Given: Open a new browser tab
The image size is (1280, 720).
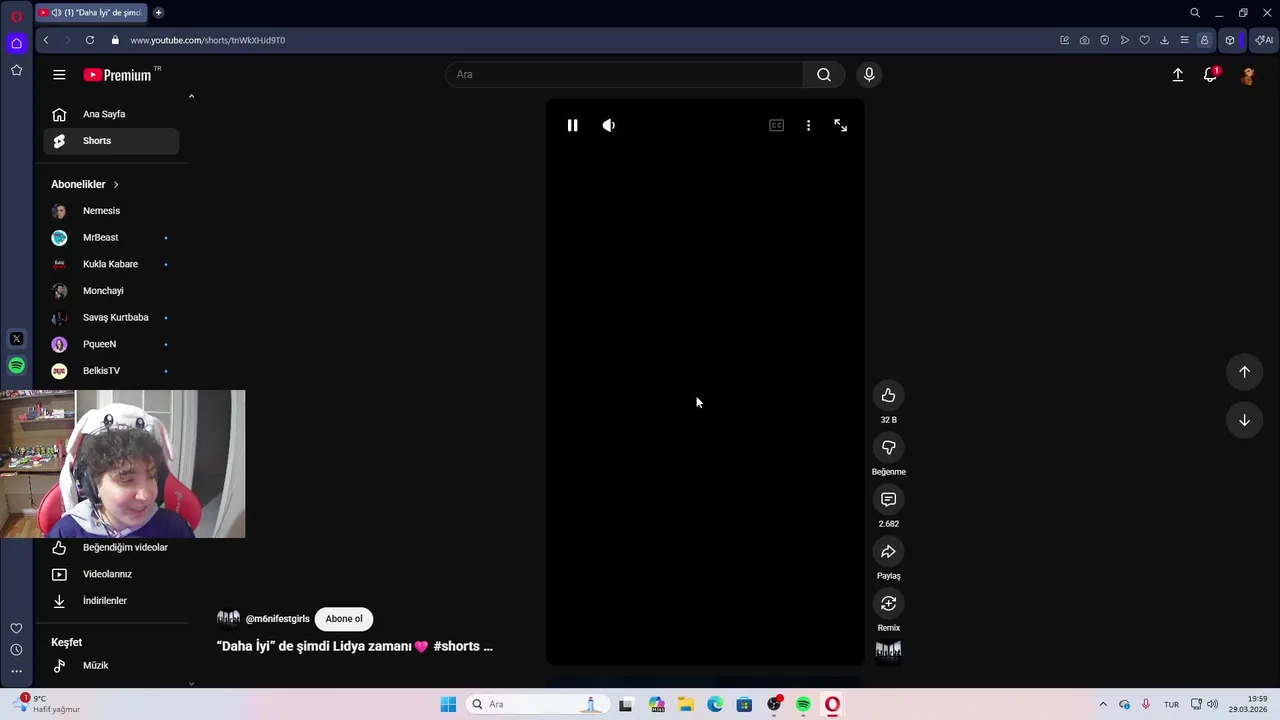Looking at the screenshot, I should tap(158, 13).
